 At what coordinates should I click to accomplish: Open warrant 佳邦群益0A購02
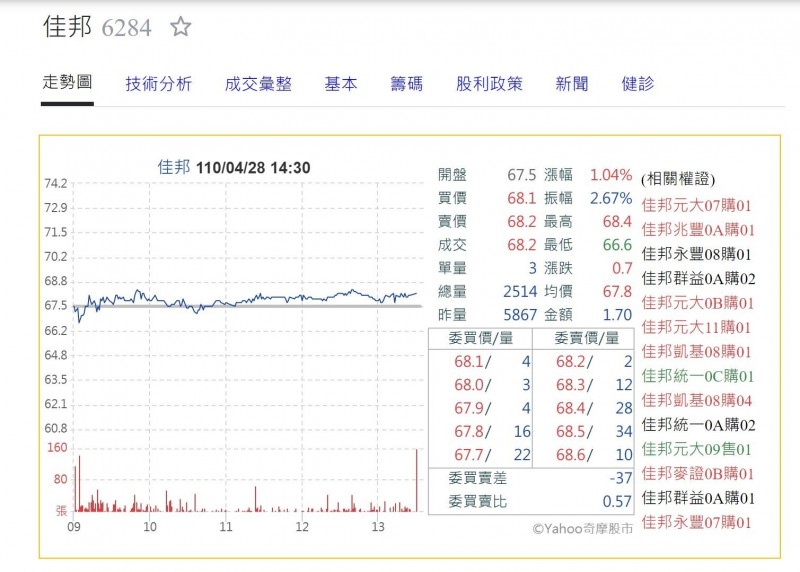point(698,279)
